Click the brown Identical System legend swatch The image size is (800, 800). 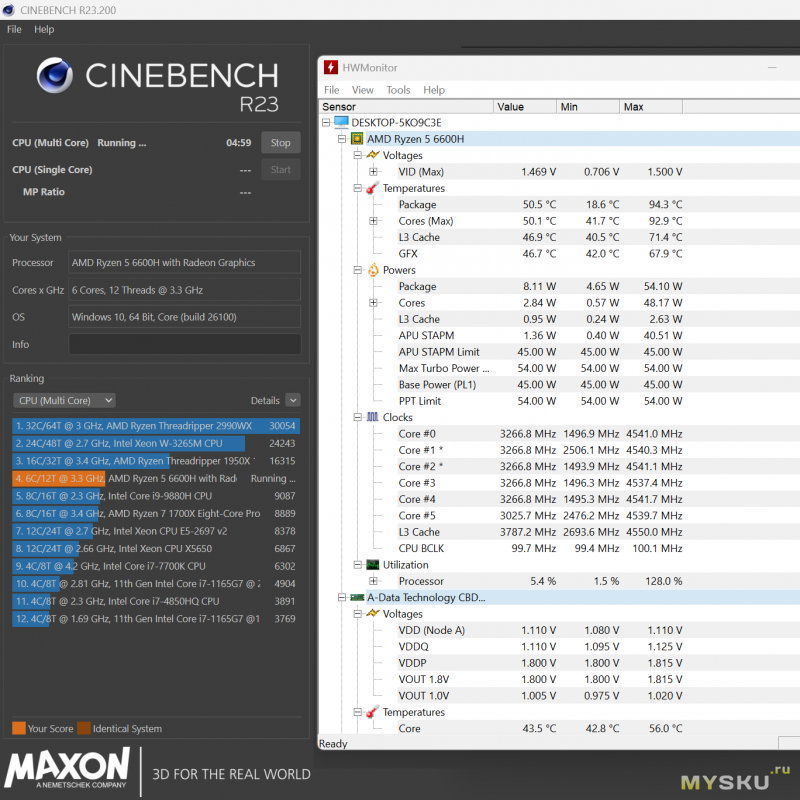pyautogui.click(x=84, y=728)
